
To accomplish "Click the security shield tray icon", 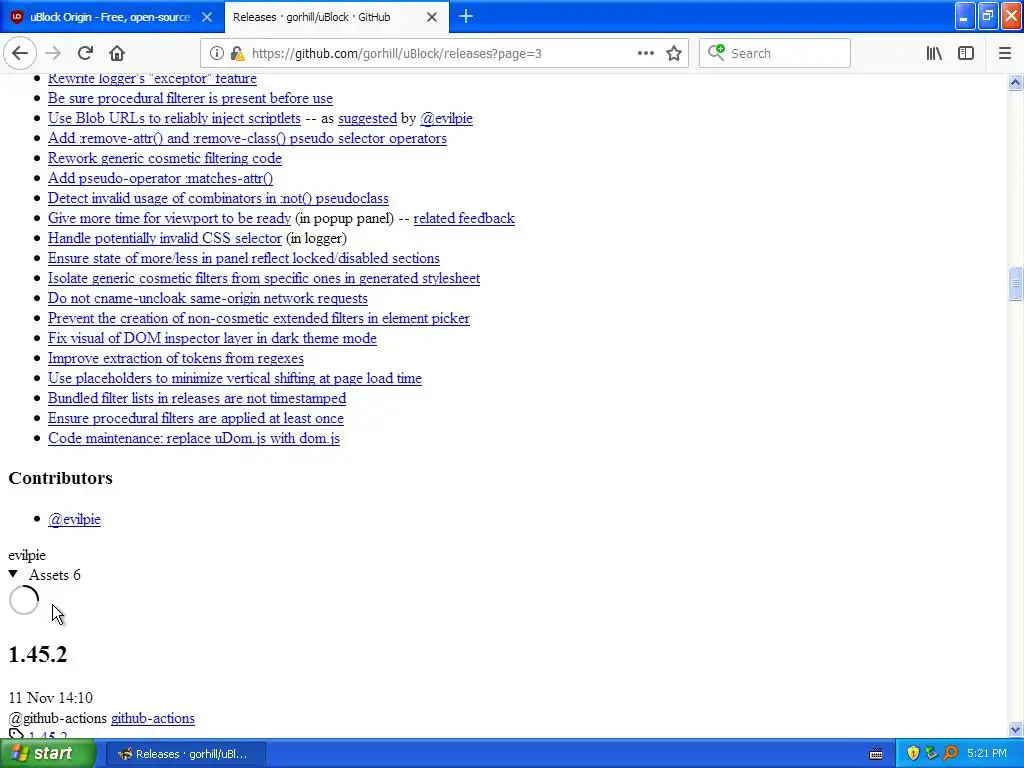I will point(913,754).
